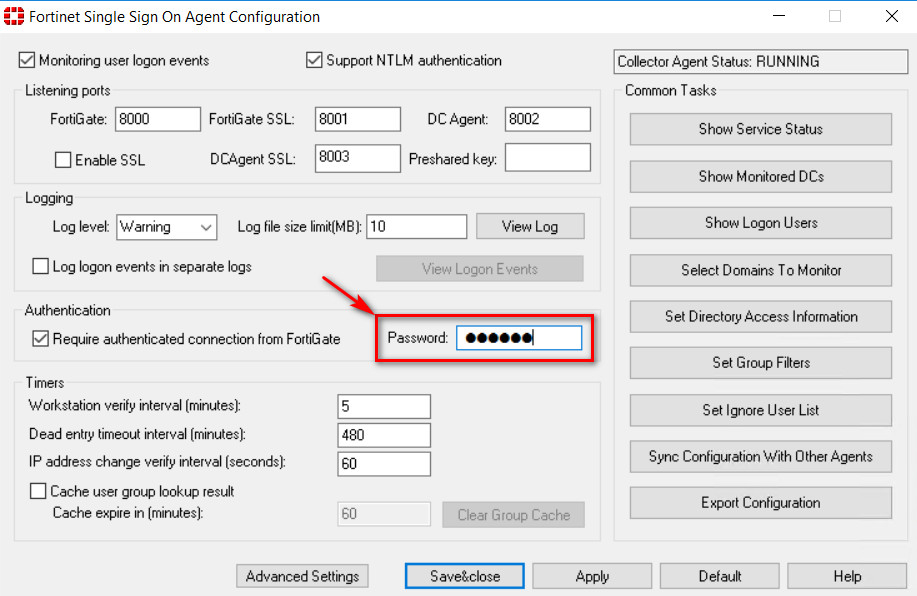This screenshot has height=596, width=917.
Task: Uncheck Require authenticated connection from FortiGate
Action: coord(39,338)
